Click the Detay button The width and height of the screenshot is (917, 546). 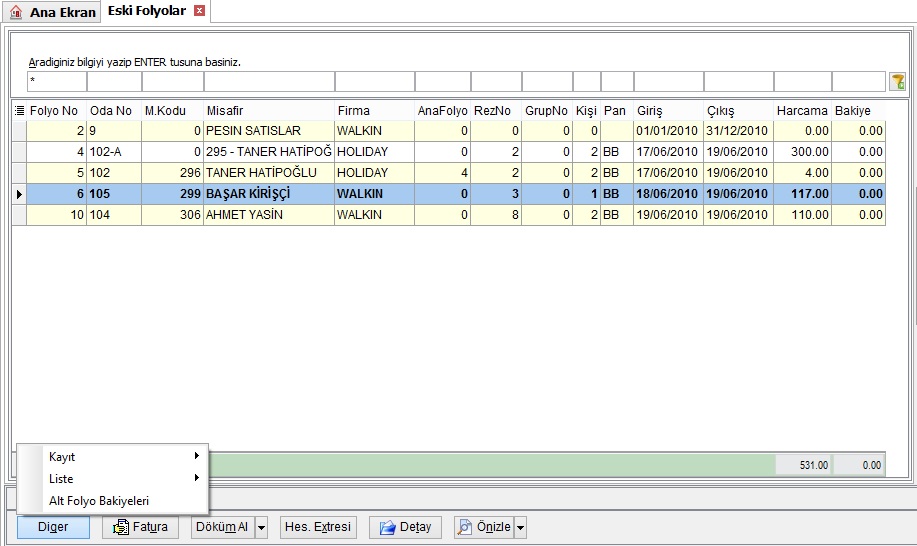click(405, 527)
